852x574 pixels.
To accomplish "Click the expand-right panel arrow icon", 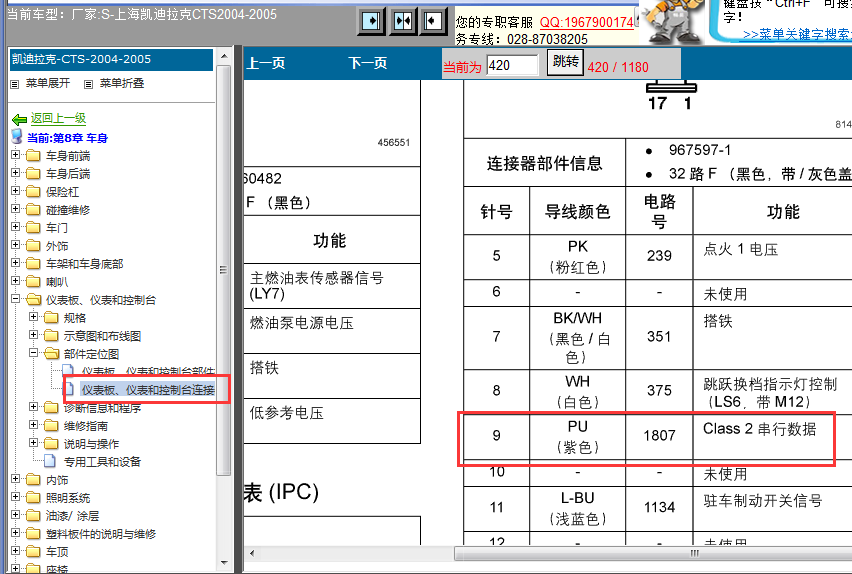I will click(371, 22).
